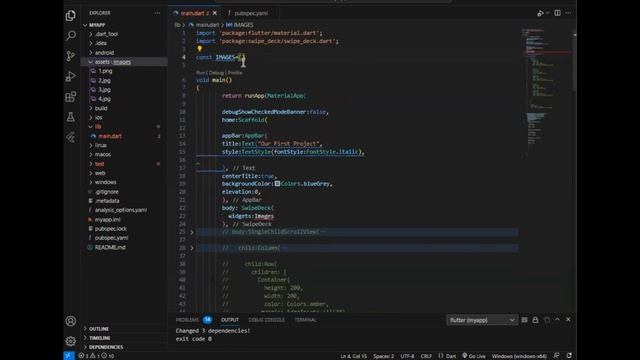Screen dimensions: 640x360
Task: Expand the windows folder
Action: 105,182
